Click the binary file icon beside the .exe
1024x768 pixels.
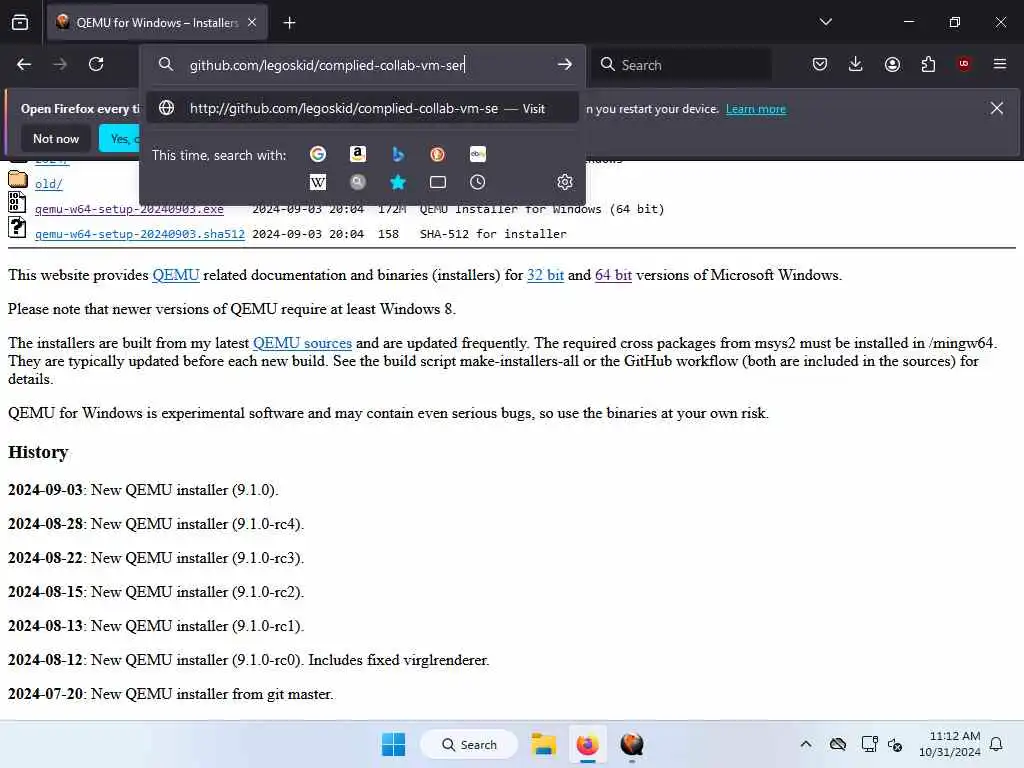pos(17,202)
